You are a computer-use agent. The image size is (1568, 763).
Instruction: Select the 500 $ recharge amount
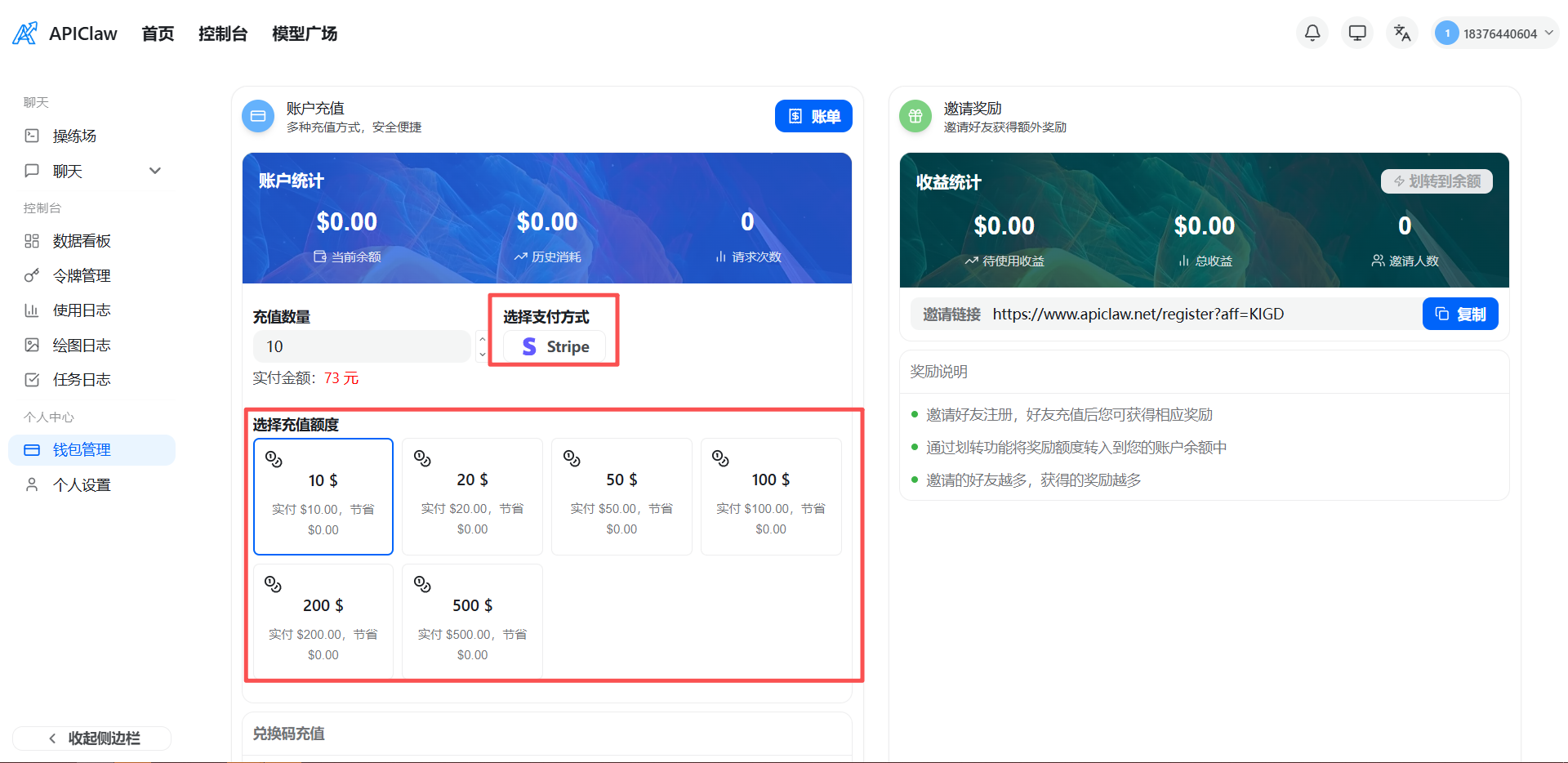pyautogui.click(x=472, y=621)
